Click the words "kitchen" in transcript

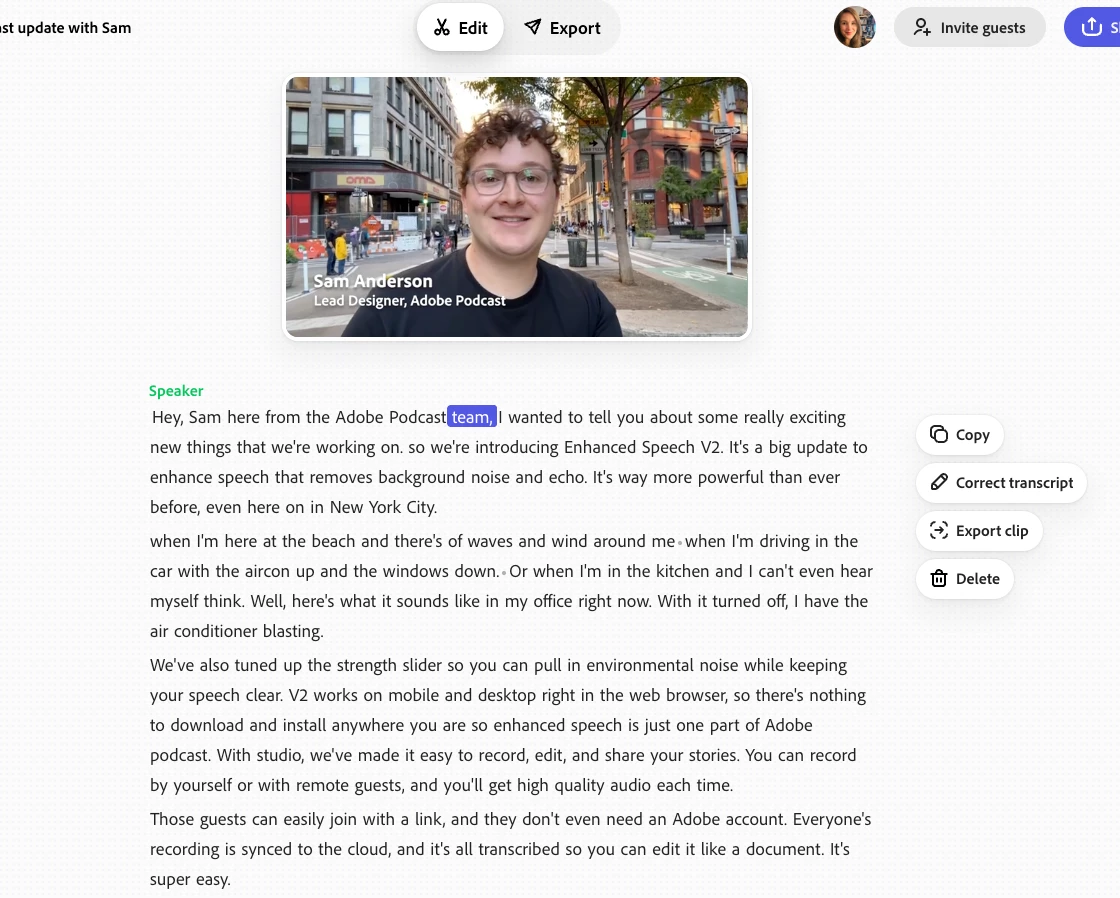(x=682, y=572)
